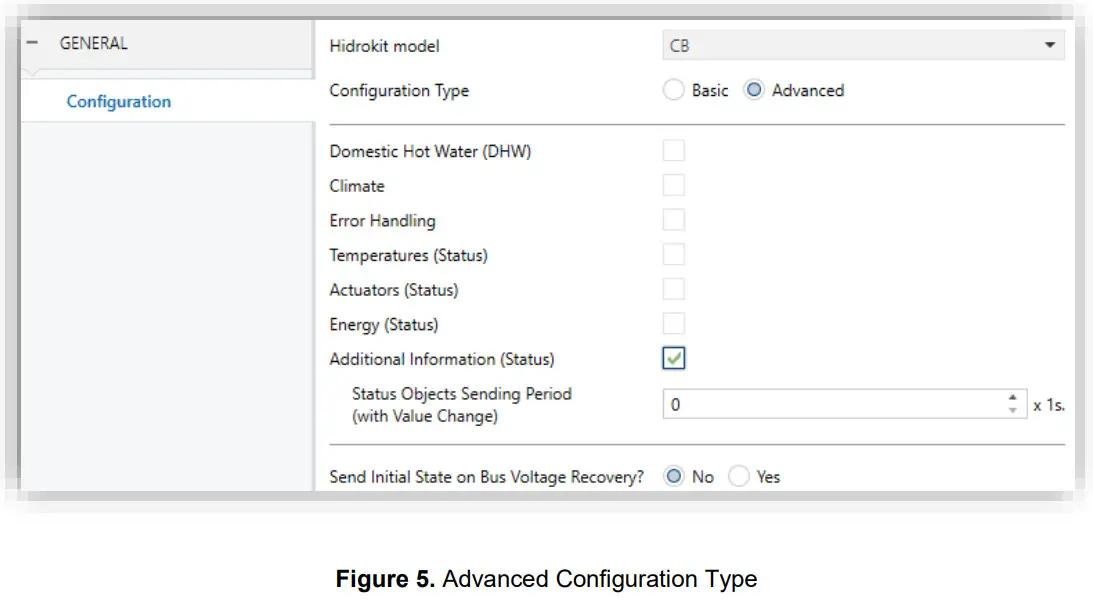Select No for Bus Voltage Recovery

coord(674,477)
